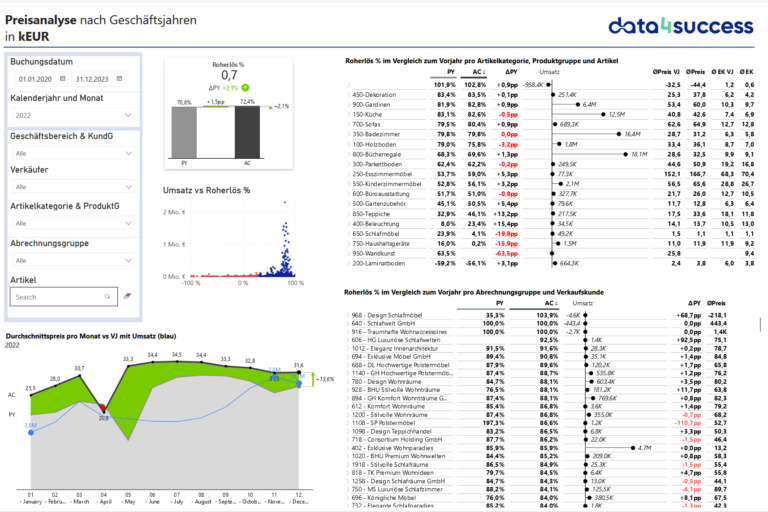Image resolution: width=768 pixels, height=512 pixels.
Task: Expand the 800-Bücherregale row
Action: pos(349,154)
